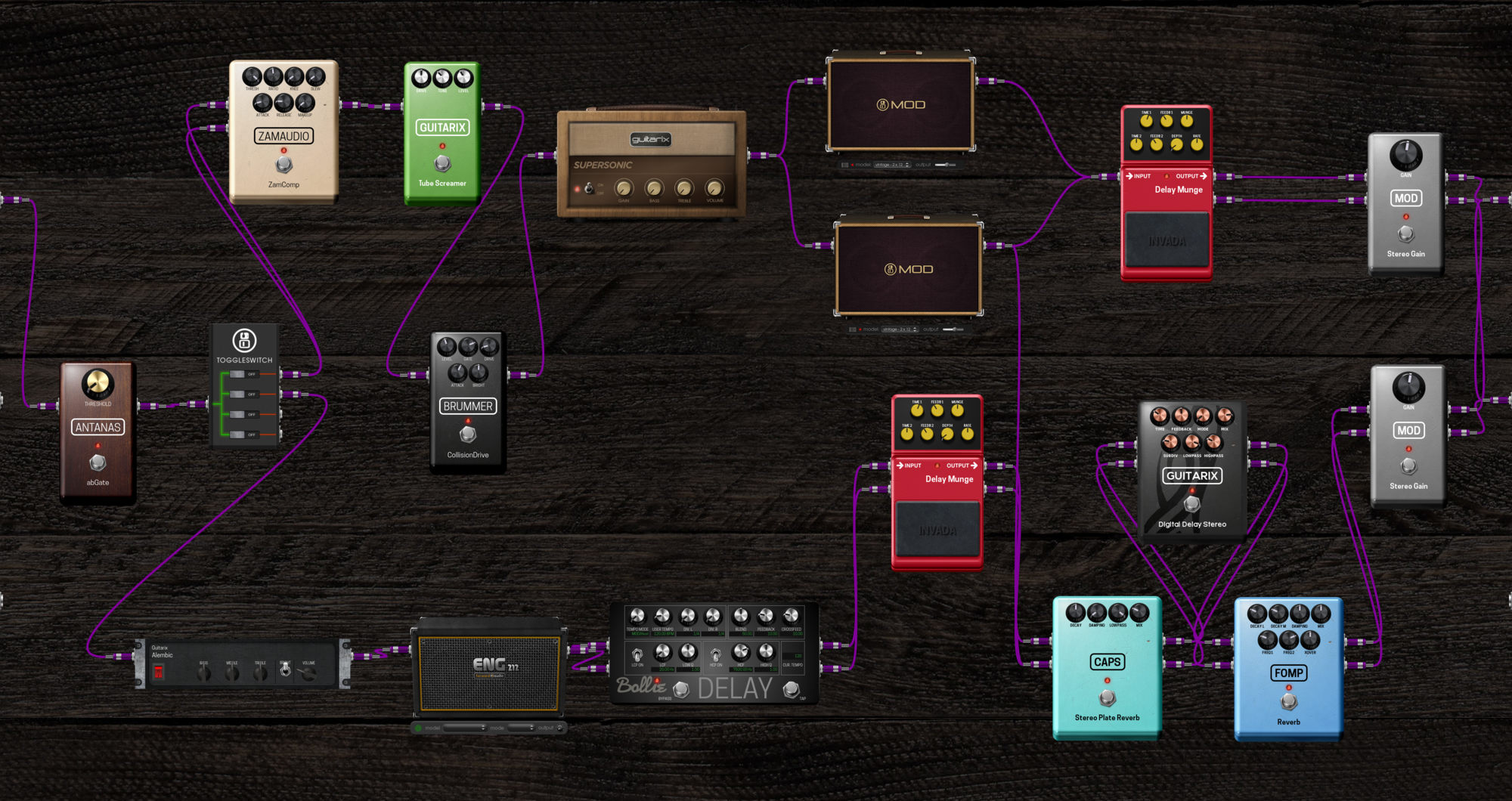The height and width of the screenshot is (801, 1512).
Task: Click the ENG 212 cabinet logo
Action: coord(495,664)
